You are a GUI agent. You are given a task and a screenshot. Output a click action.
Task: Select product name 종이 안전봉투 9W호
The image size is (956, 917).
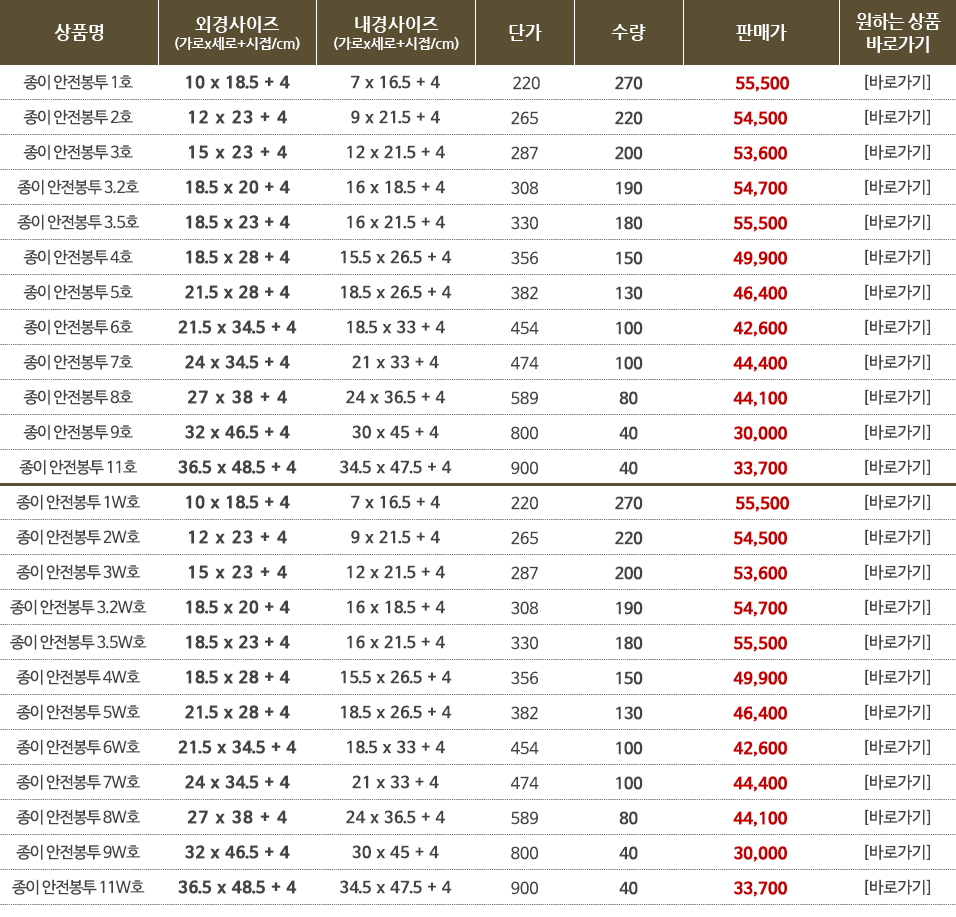[78, 852]
